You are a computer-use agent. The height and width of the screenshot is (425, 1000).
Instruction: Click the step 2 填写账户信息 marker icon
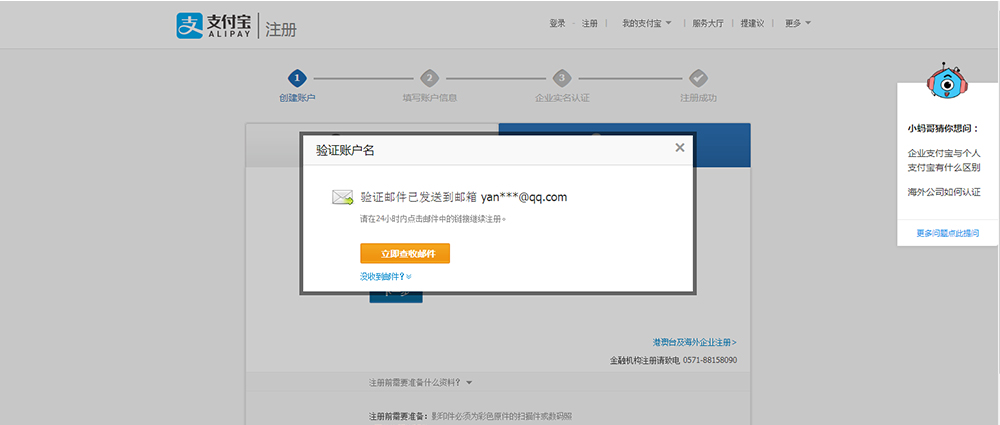429,78
